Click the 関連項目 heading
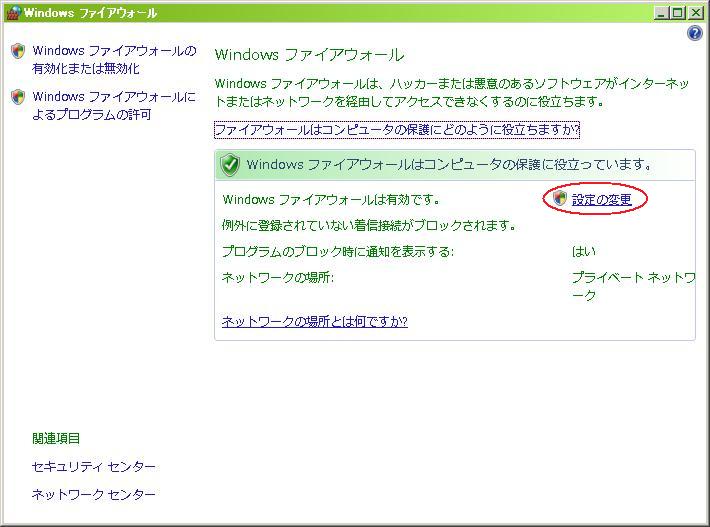 (56, 438)
